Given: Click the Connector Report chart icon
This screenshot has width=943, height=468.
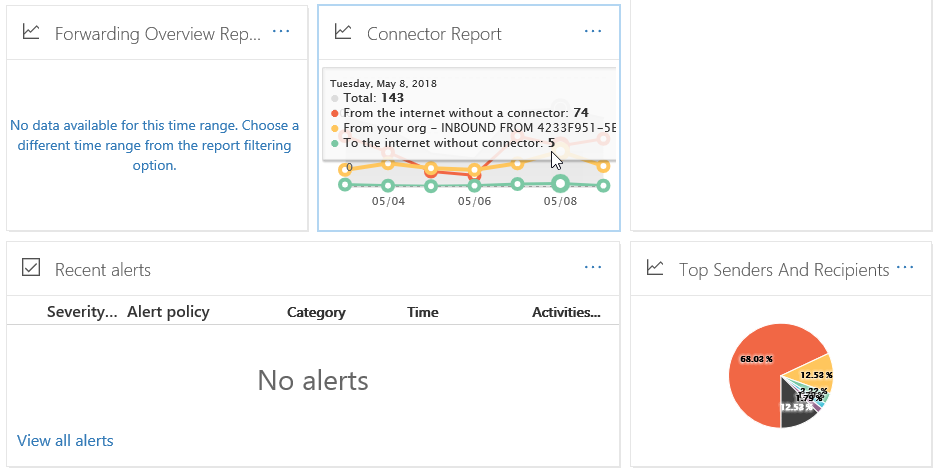Looking at the screenshot, I should [x=343, y=32].
